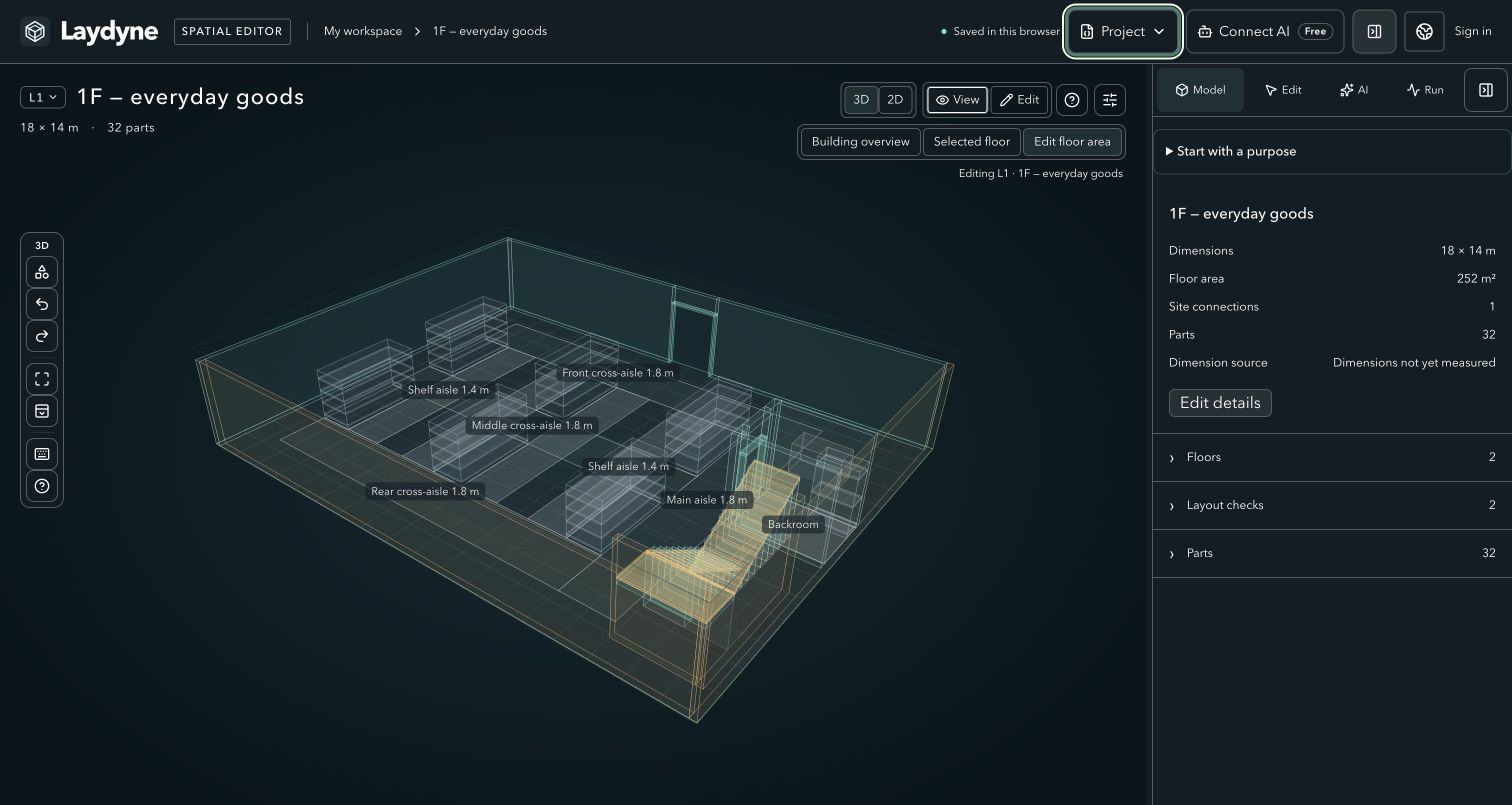Open the Model tab
This screenshot has width=1512, height=805.
coord(1200,90)
